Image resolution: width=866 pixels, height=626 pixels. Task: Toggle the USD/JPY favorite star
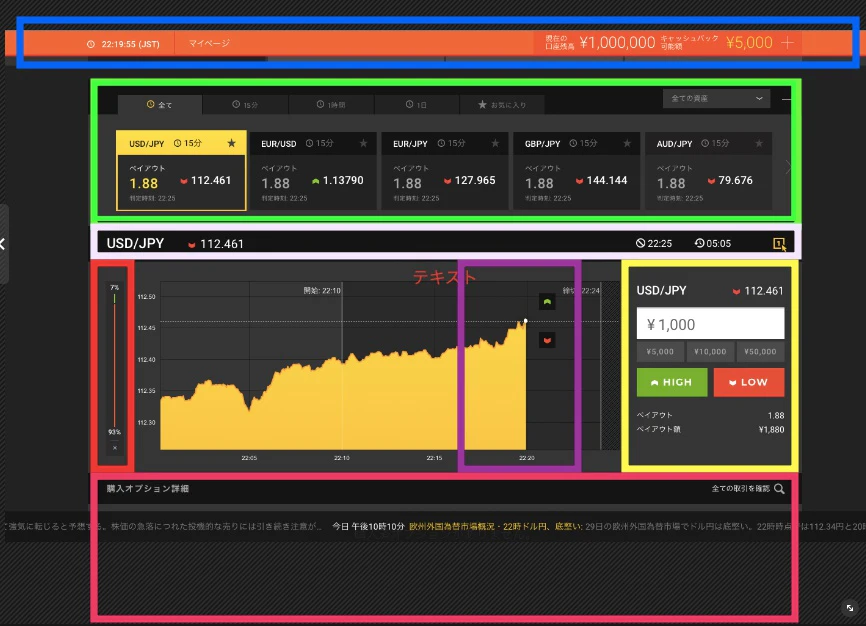pos(231,143)
